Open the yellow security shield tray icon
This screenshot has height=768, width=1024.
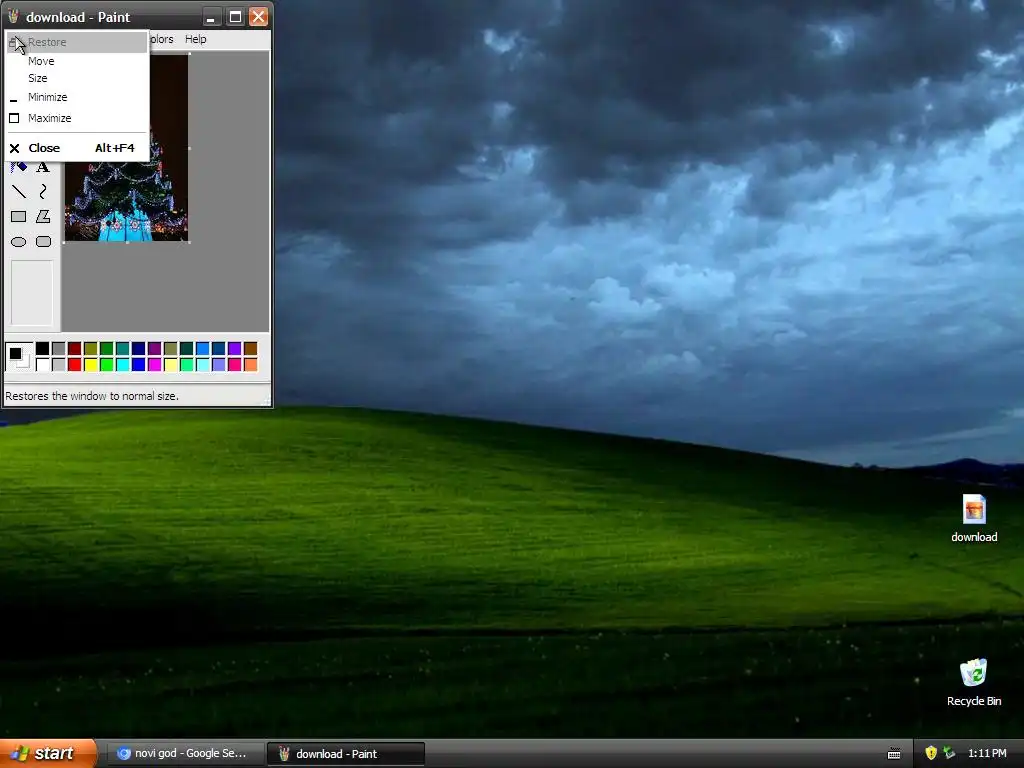(931, 753)
